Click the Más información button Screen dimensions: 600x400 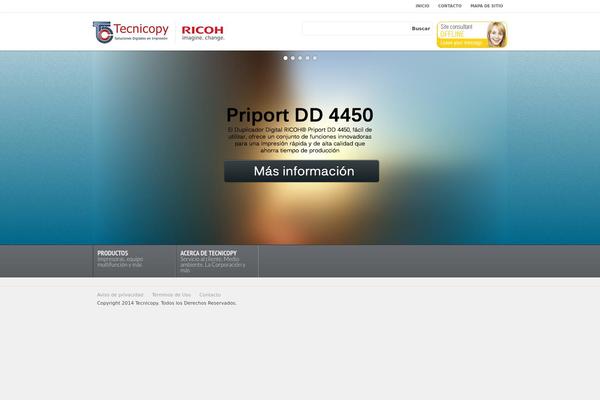coord(302,171)
